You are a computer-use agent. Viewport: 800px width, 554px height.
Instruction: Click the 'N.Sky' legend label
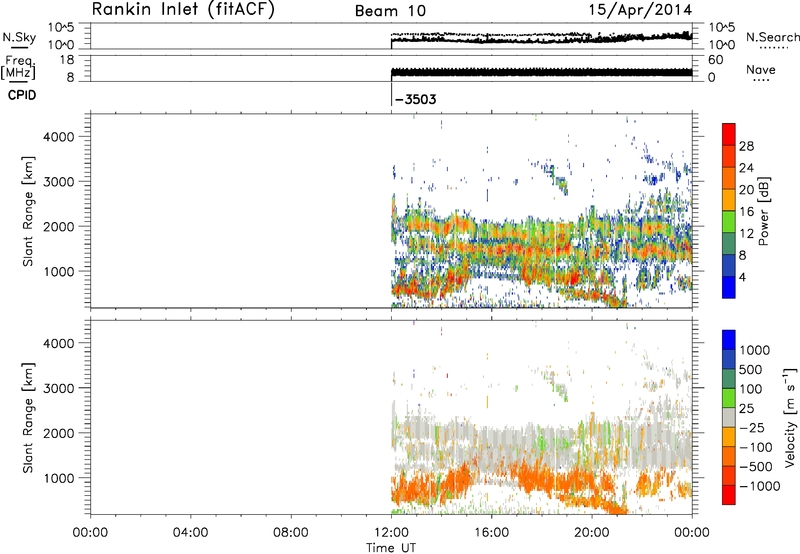pos(19,37)
